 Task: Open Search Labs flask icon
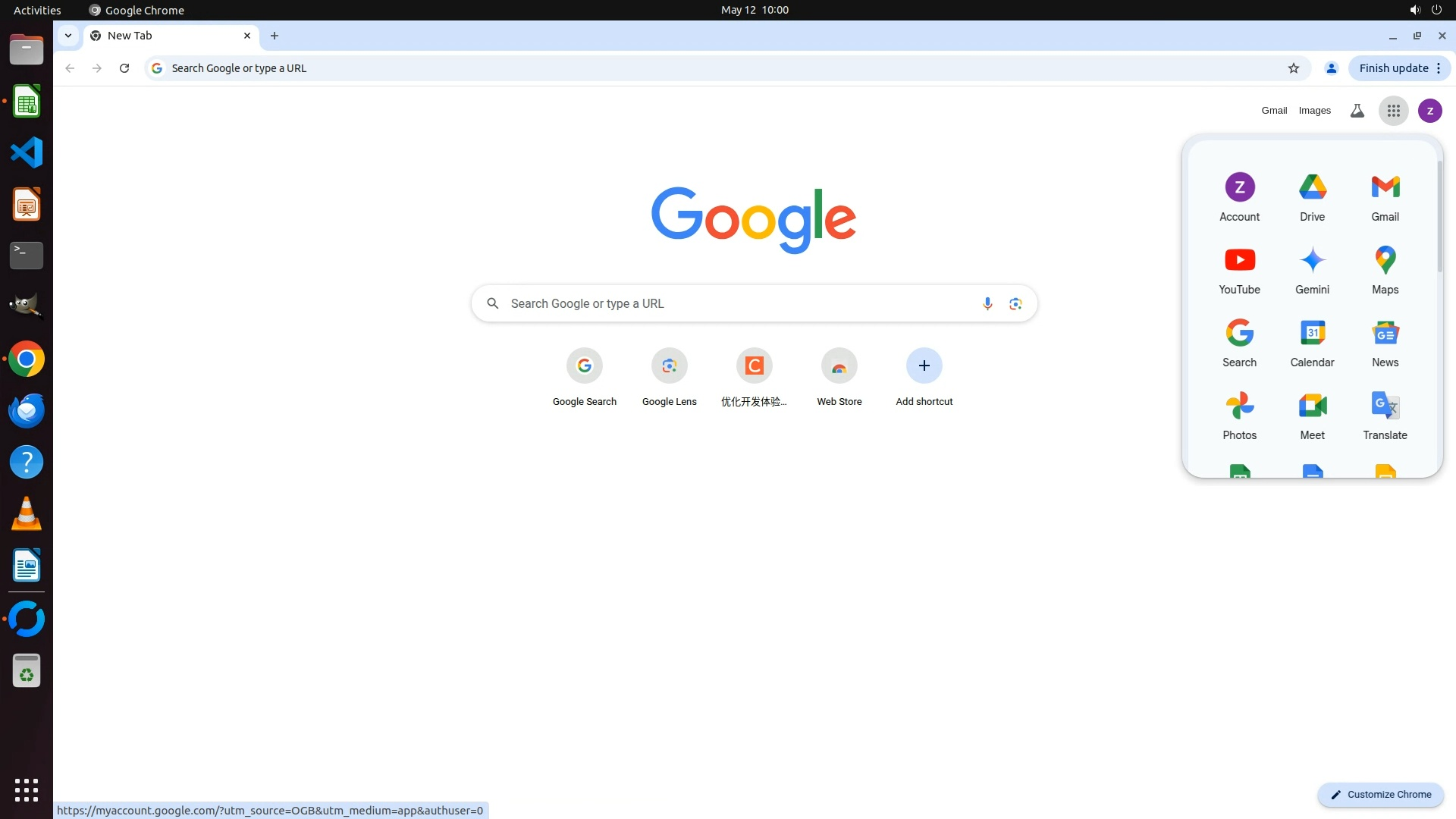(x=1357, y=111)
